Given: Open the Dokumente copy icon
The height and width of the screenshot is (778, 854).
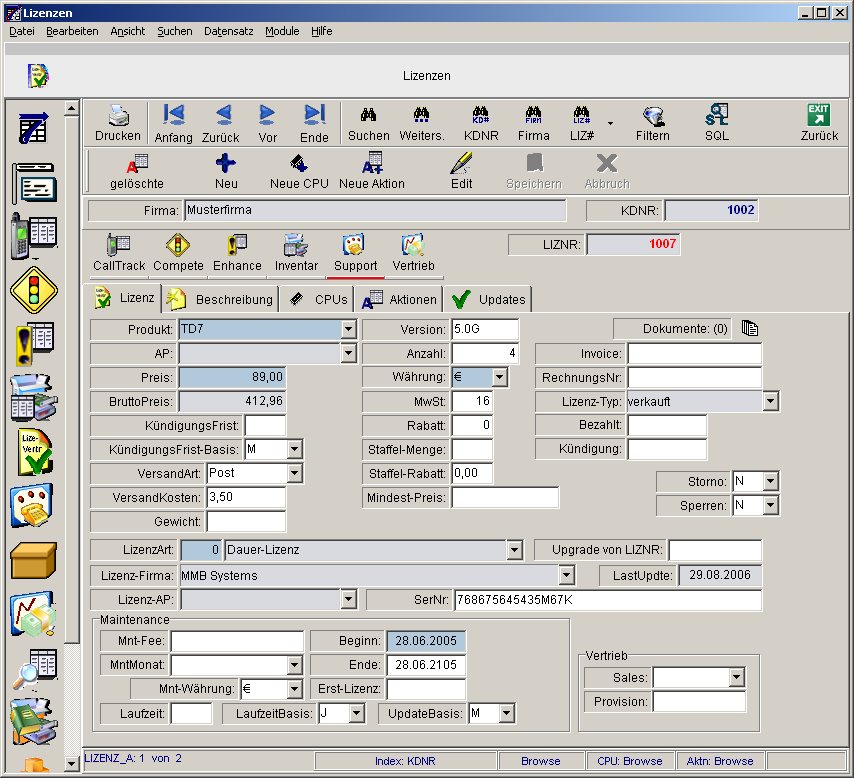Looking at the screenshot, I should tap(750, 328).
